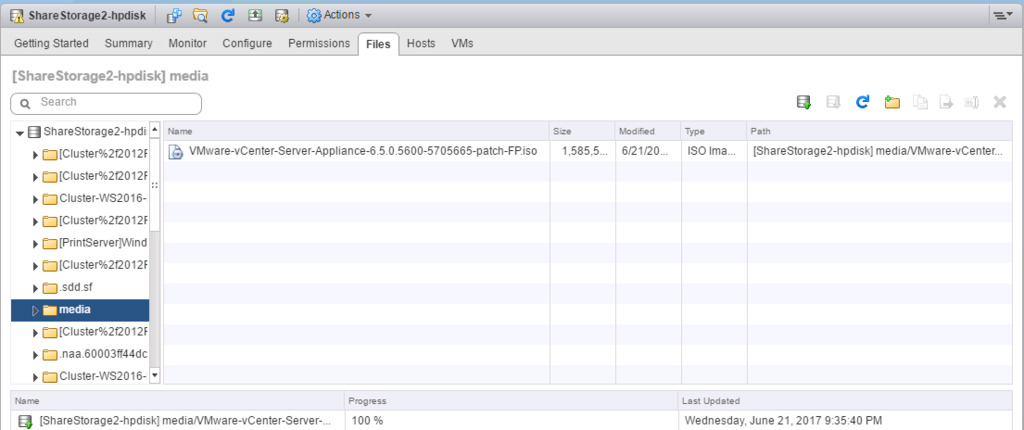Expand the .sdd.sf folder
The width and height of the screenshot is (1024, 430).
pos(35,288)
